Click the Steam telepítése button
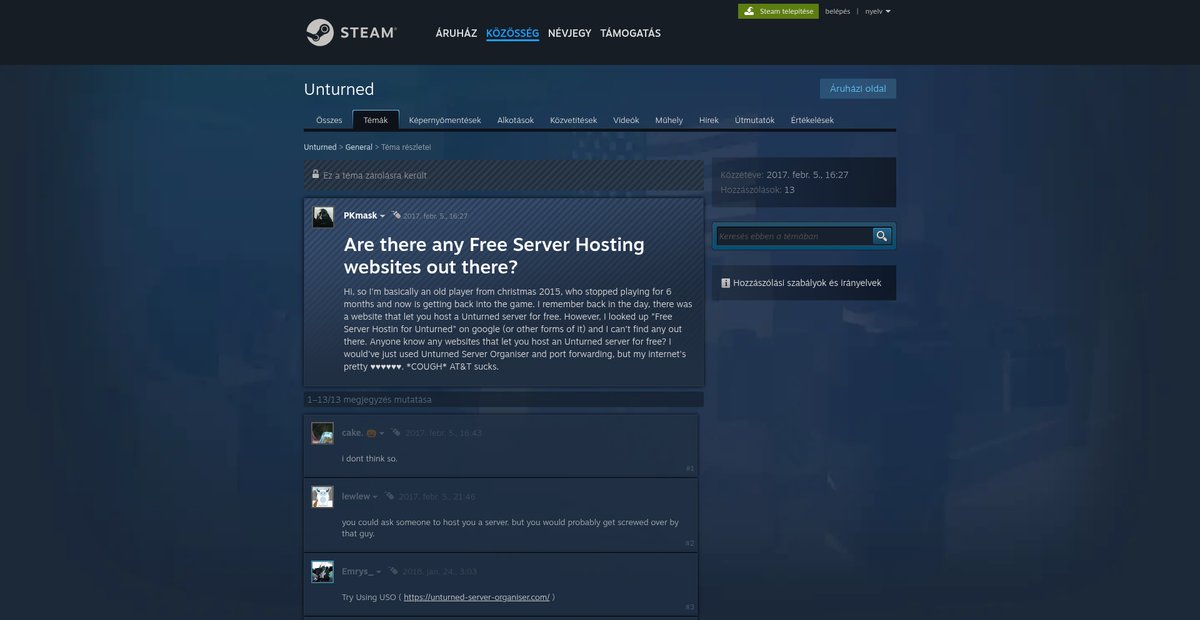 [778, 11]
